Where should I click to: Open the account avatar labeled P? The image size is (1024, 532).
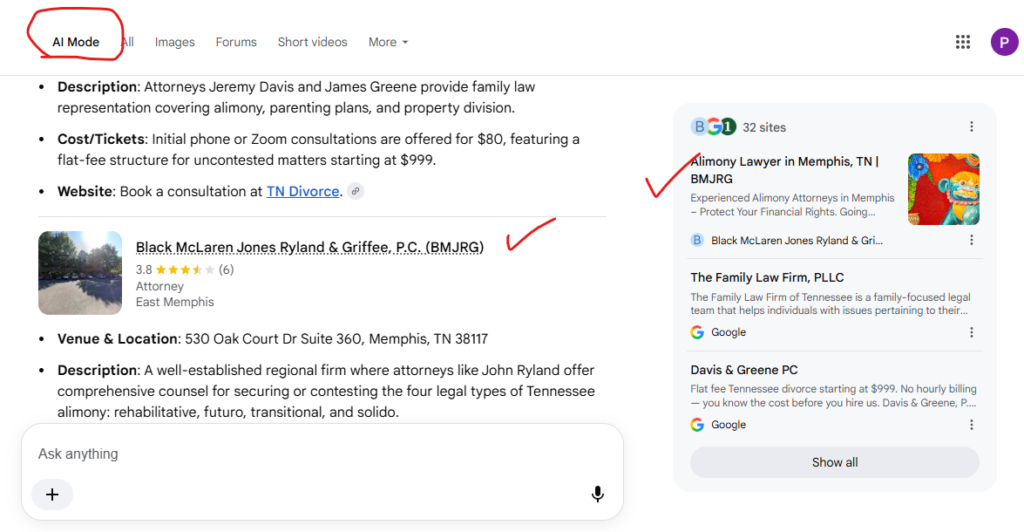click(1004, 42)
